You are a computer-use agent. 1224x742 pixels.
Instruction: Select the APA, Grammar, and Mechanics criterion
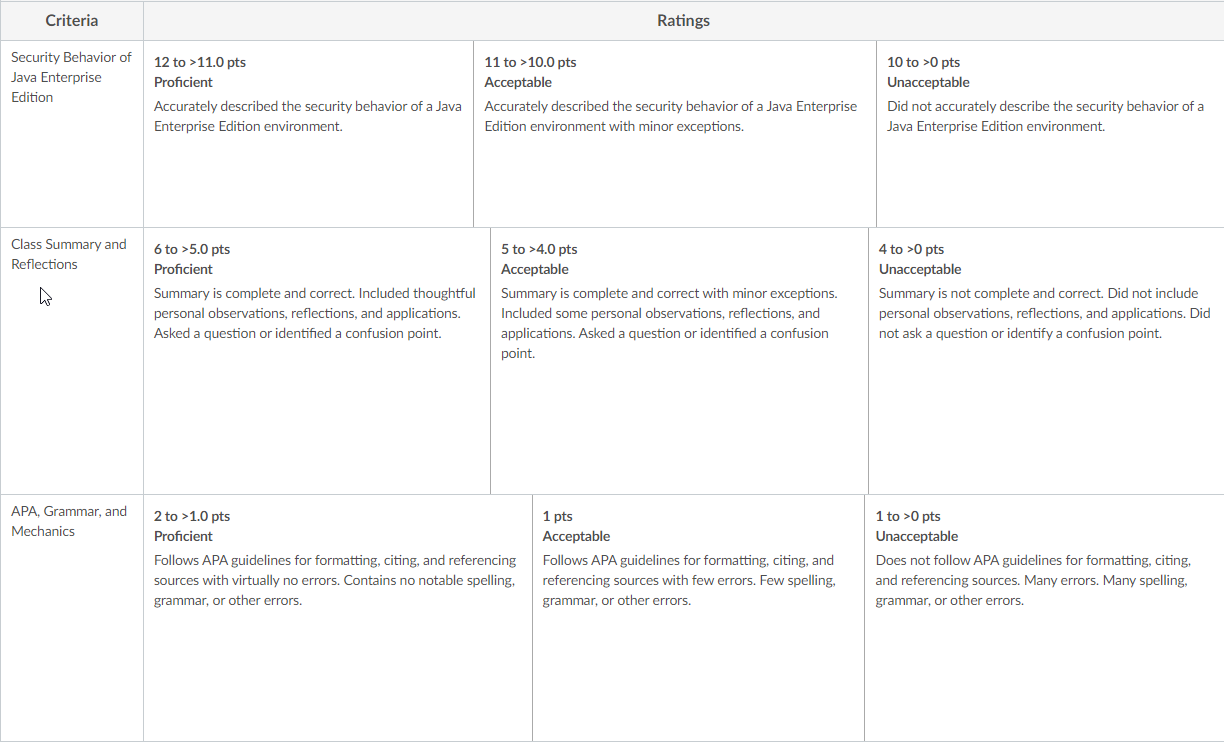click(69, 521)
